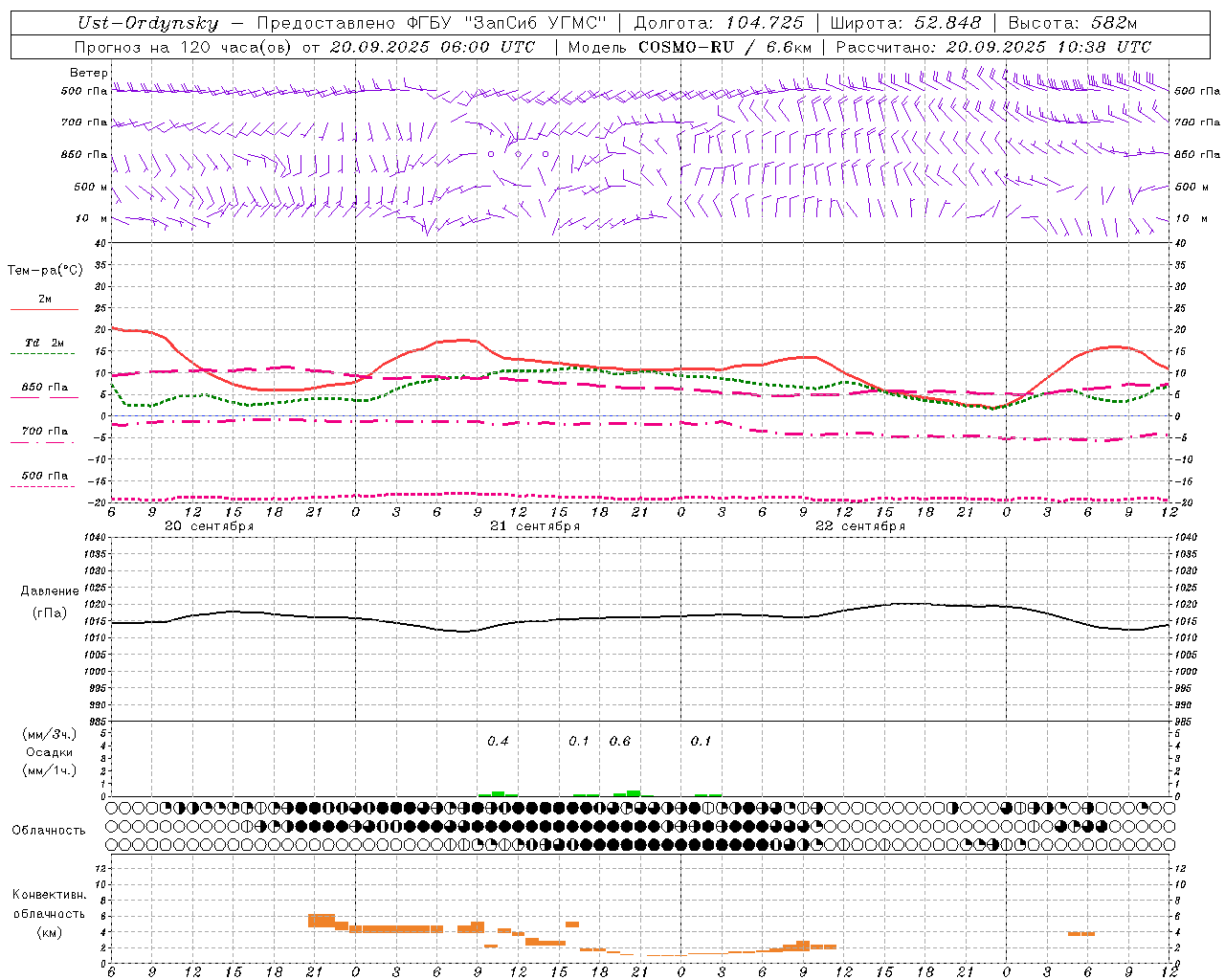The height and width of the screenshot is (980, 1225).
Task: Click the (мм/1ч.) precipitation unit label
Action: [x=49, y=770]
